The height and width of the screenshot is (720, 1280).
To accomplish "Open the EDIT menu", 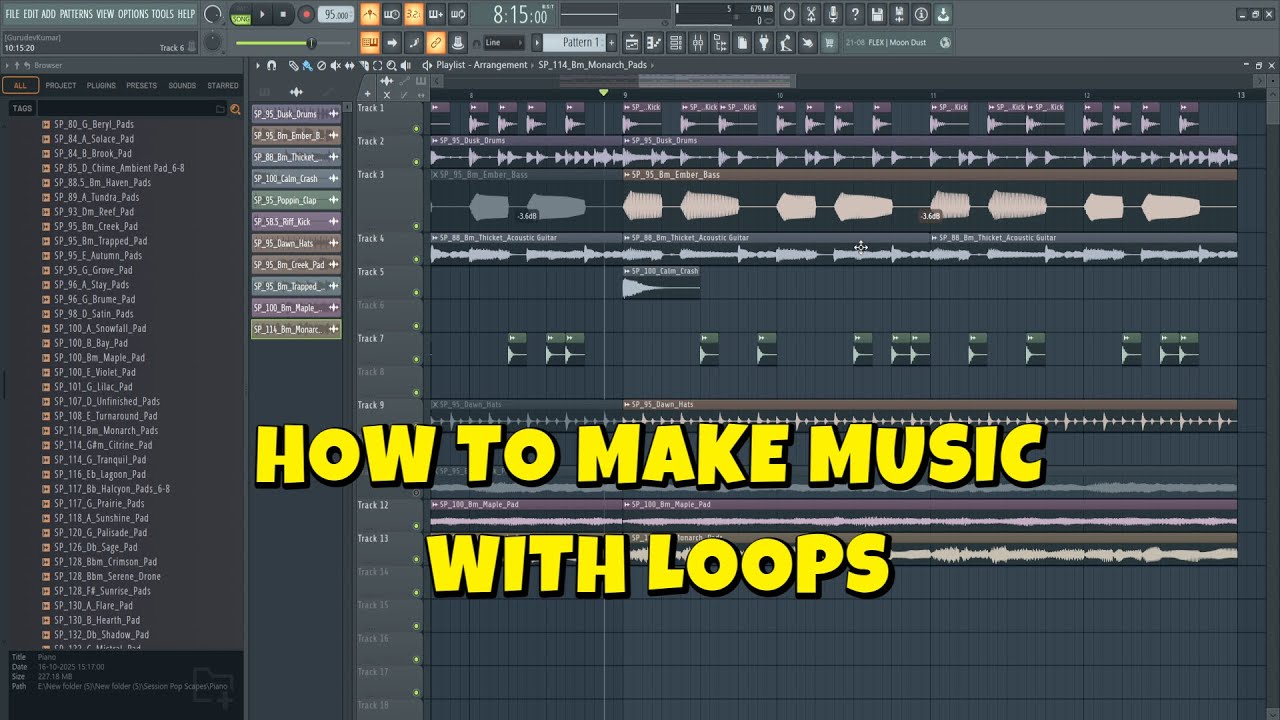I will [31, 14].
